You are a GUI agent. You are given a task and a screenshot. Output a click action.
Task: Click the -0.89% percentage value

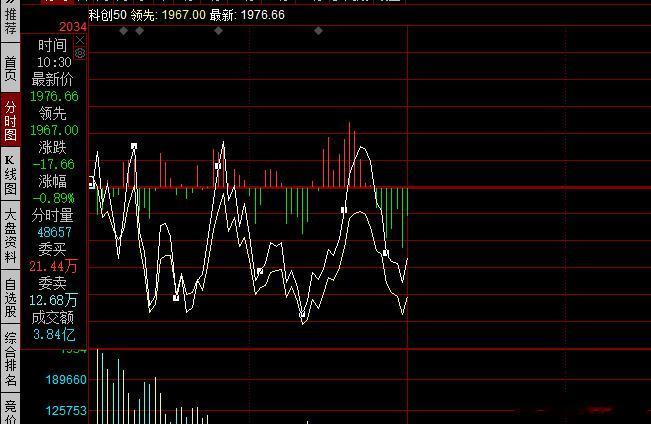54,199
